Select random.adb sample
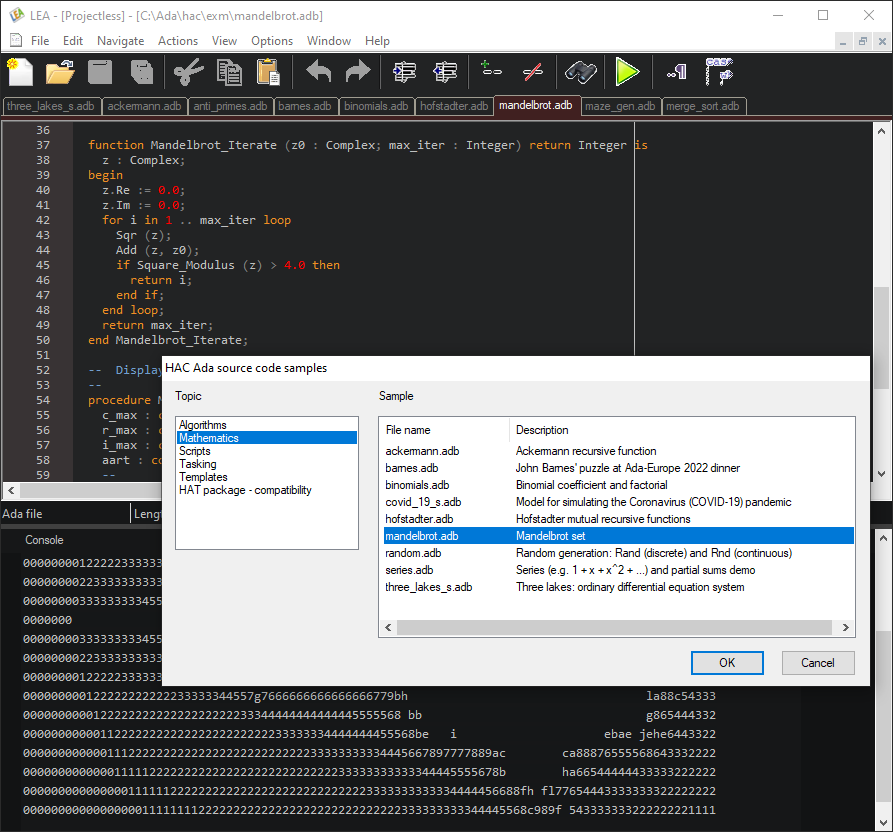This screenshot has width=893, height=832. (x=618, y=554)
